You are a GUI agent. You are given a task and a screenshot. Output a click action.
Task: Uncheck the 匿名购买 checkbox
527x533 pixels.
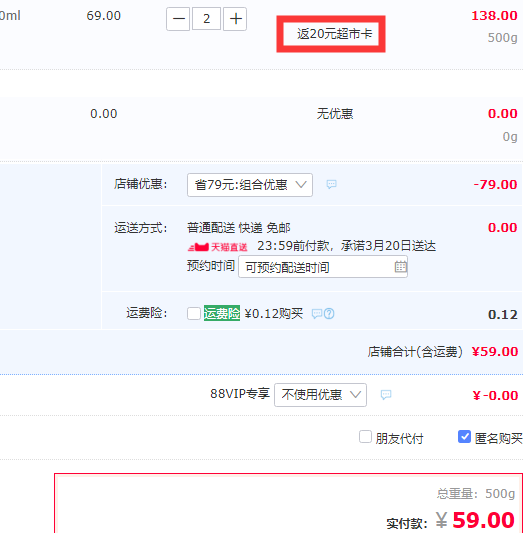click(x=464, y=437)
